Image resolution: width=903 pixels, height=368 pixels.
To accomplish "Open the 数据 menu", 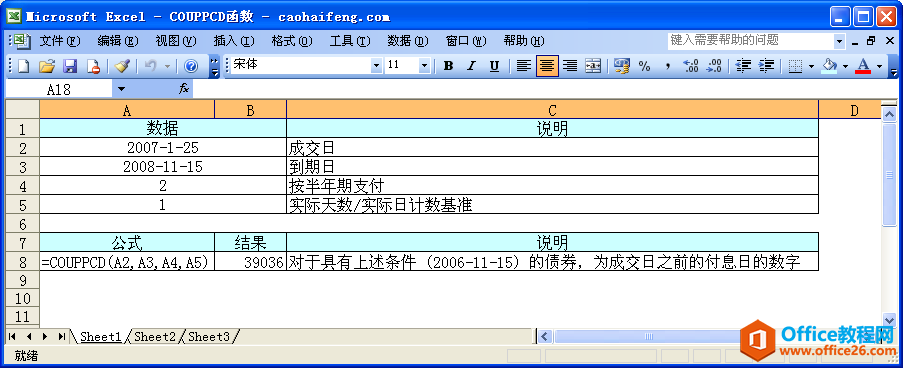I will click(x=408, y=41).
